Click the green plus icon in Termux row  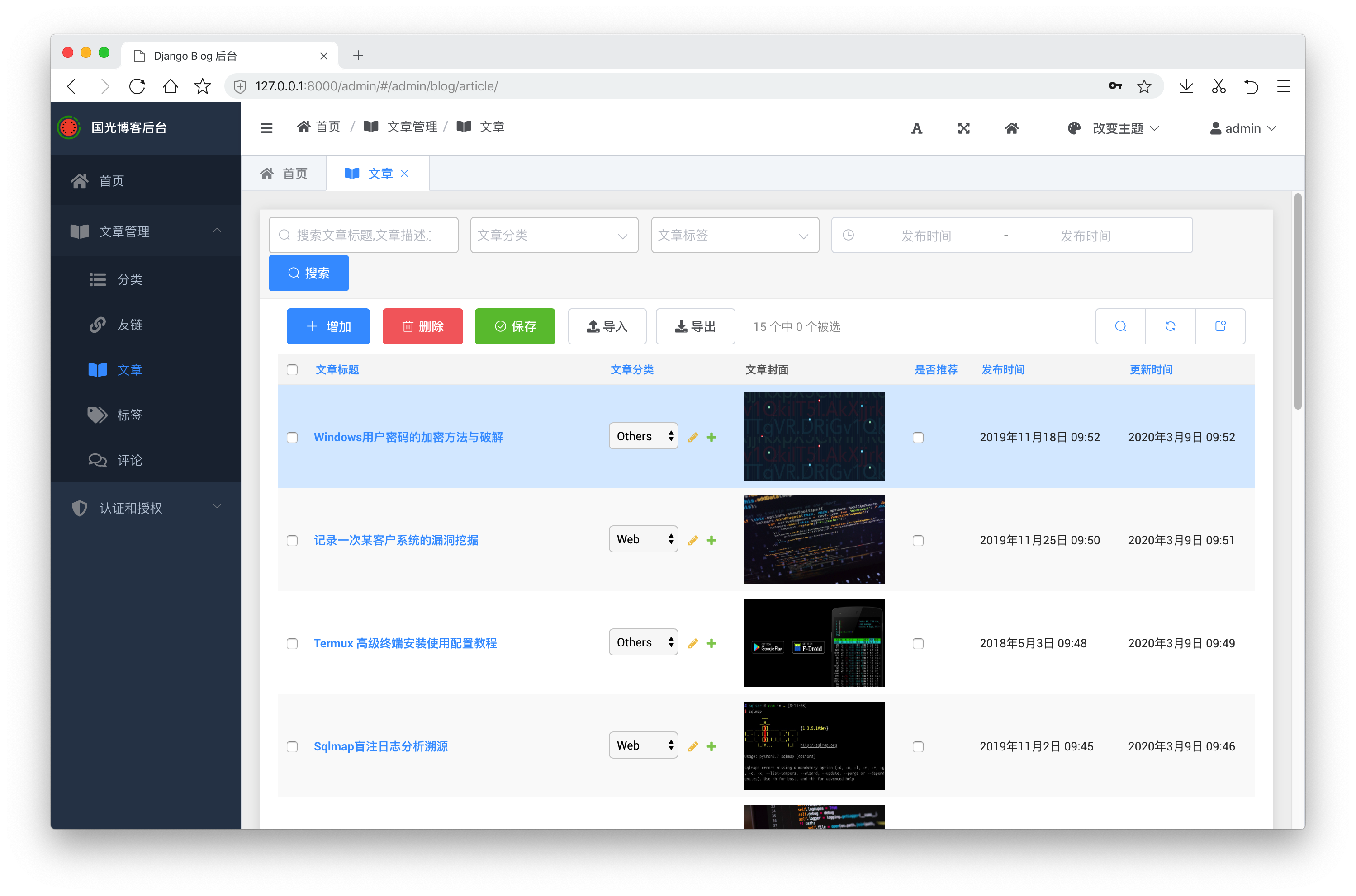click(711, 643)
